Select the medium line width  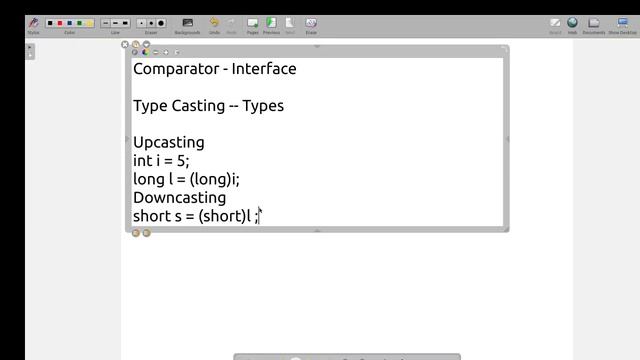coord(116,23)
